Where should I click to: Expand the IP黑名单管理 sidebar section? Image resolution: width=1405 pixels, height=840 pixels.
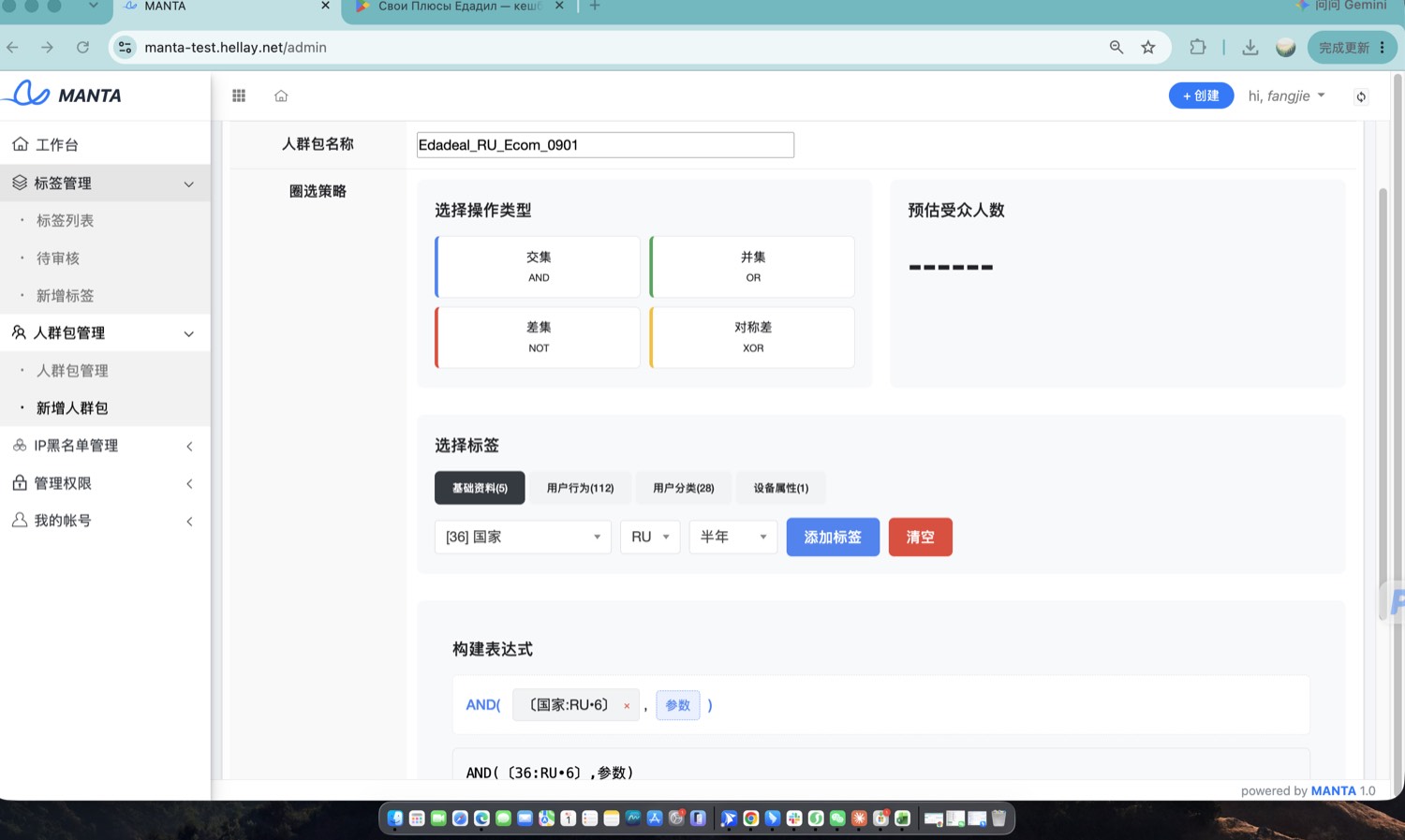(x=105, y=446)
